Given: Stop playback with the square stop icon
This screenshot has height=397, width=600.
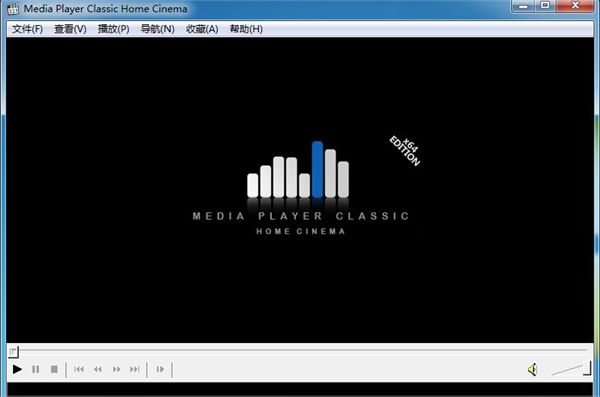Looking at the screenshot, I should click(54, 369).
